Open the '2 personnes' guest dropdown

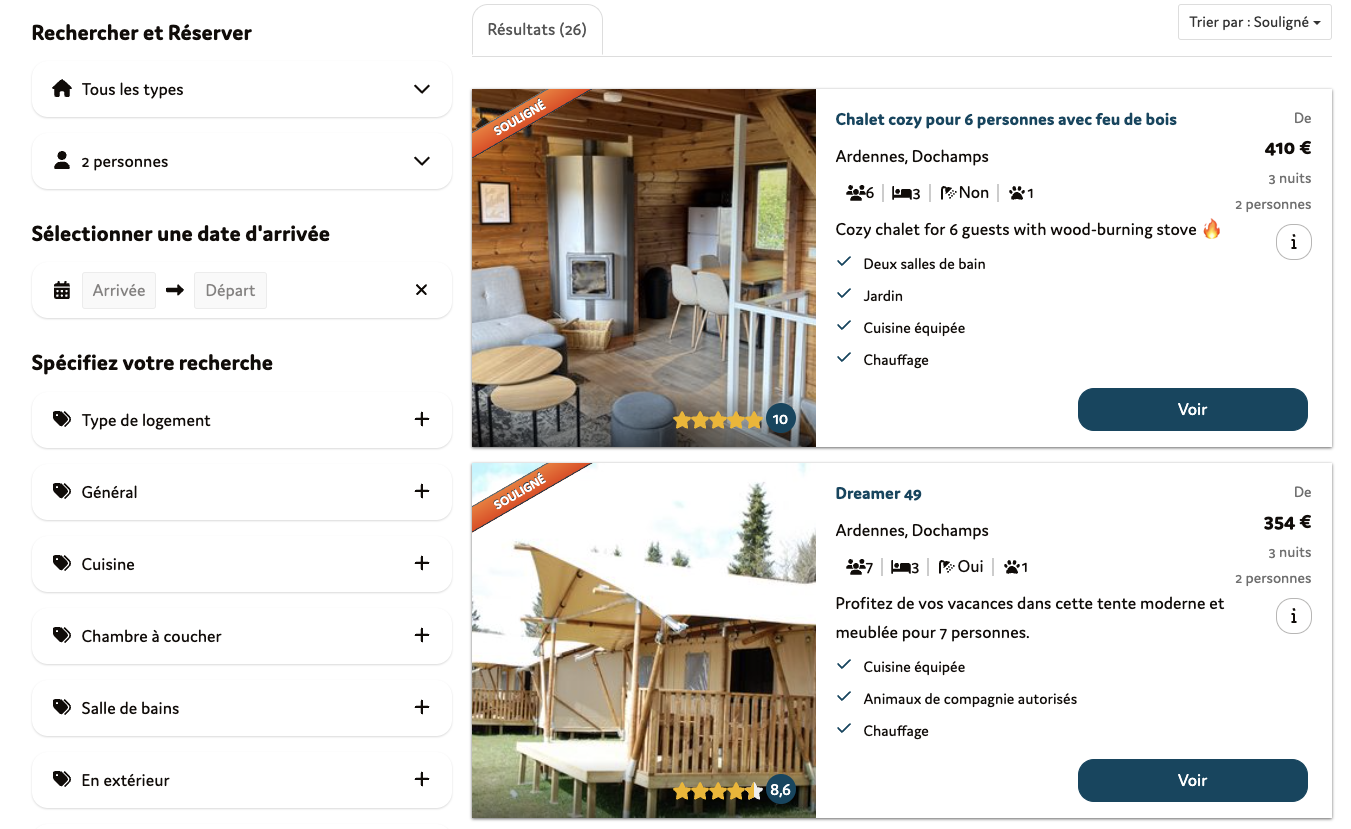pyautogui.click(x=241, y=161)
